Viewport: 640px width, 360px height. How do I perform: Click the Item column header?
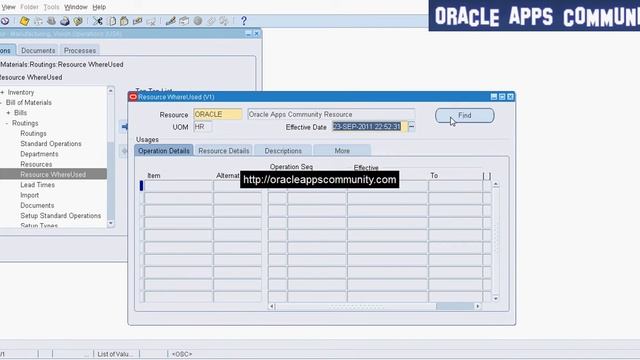pos(154,176)
